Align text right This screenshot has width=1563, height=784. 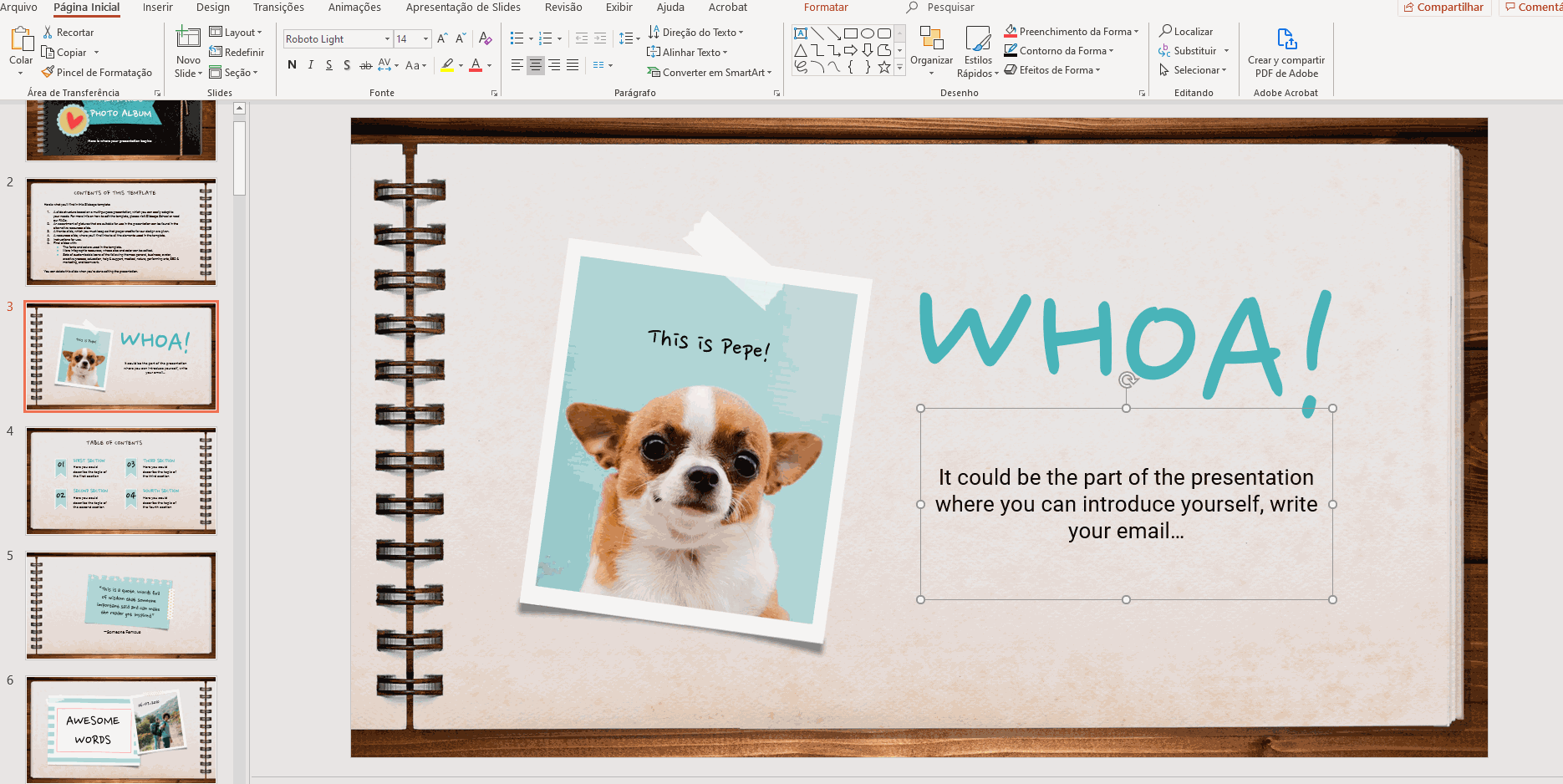tap(554, 64)
